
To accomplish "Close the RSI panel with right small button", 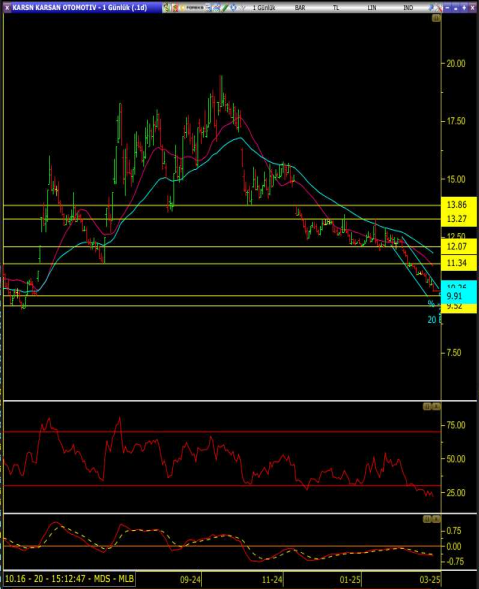I will pos(436,406).
